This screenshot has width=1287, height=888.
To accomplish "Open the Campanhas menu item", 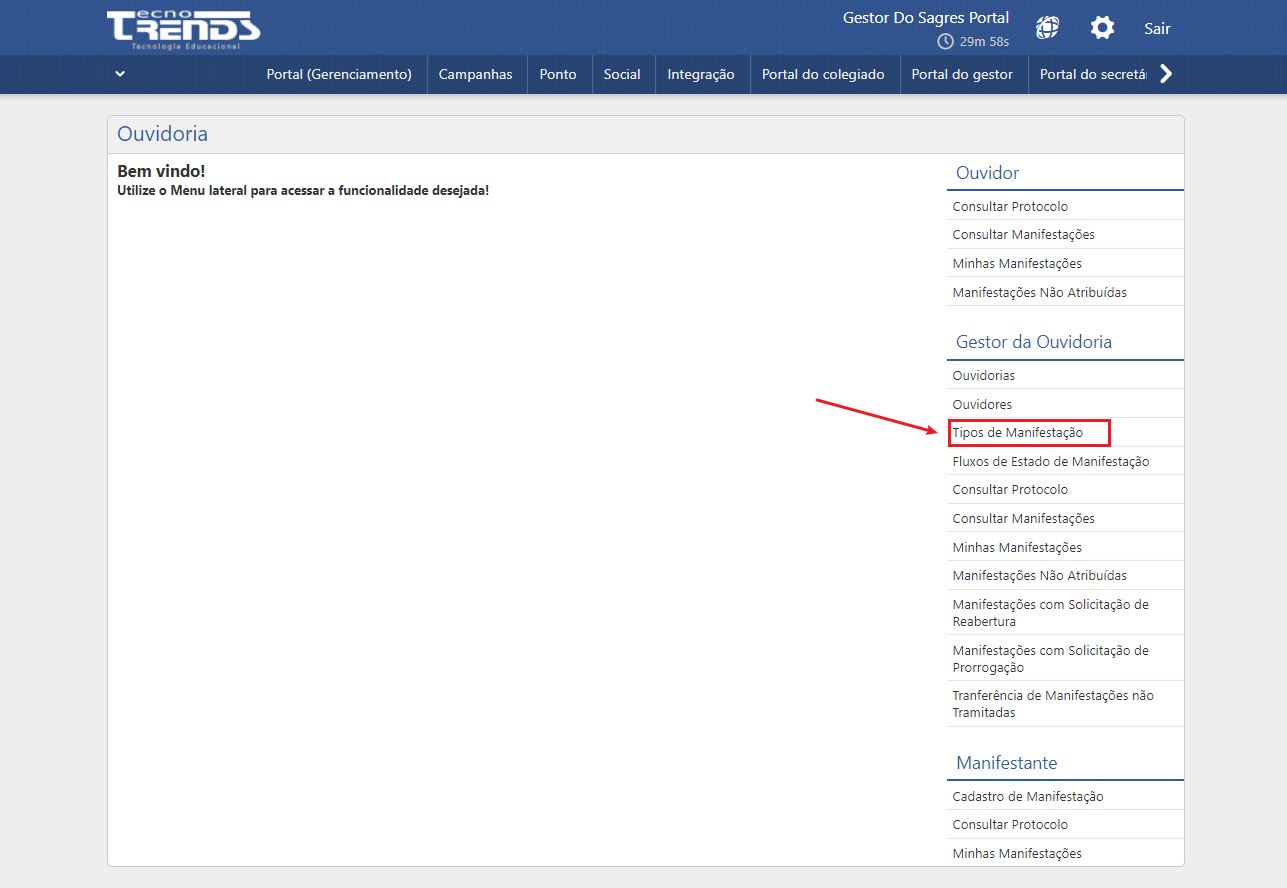I will point(475,74).
